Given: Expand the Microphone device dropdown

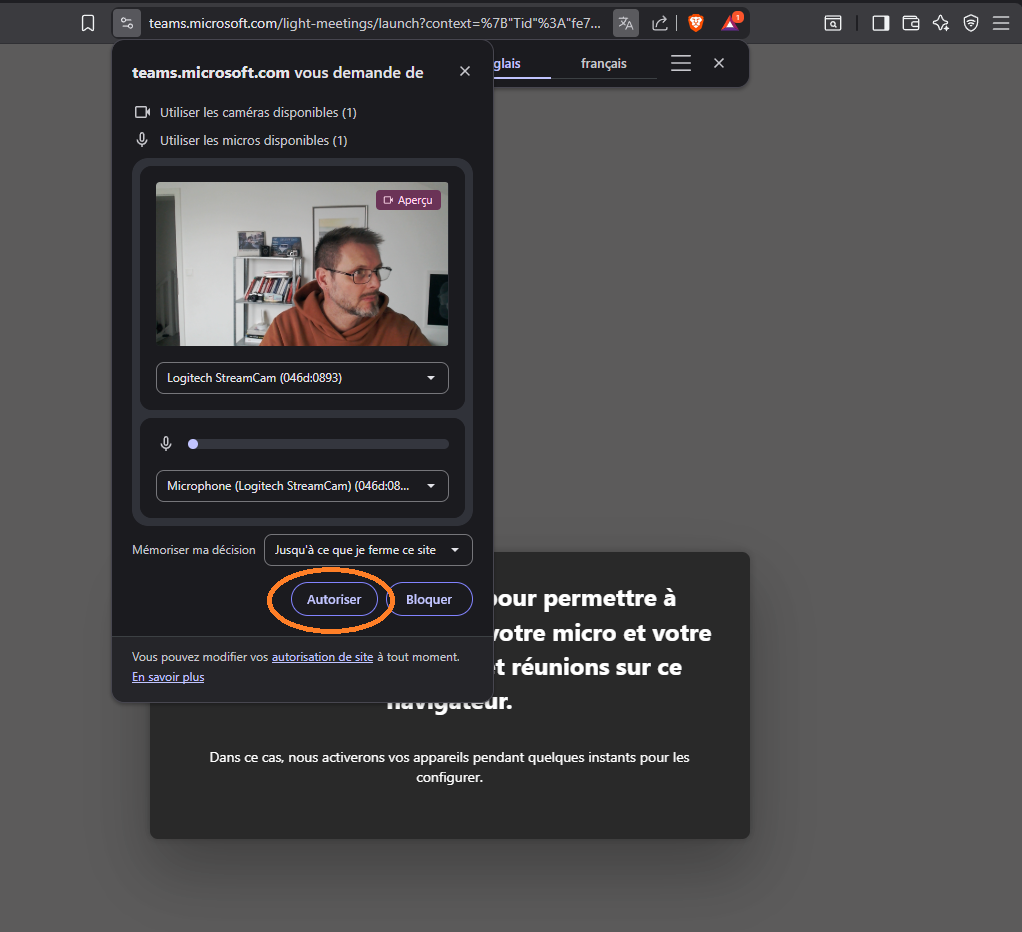Looking at the screenshot, I should 302,486.
